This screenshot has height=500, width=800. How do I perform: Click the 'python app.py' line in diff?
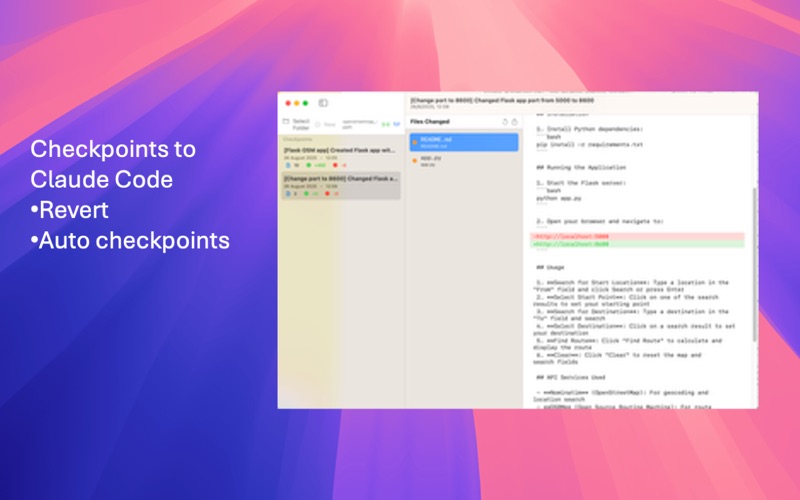pos(558,198)
